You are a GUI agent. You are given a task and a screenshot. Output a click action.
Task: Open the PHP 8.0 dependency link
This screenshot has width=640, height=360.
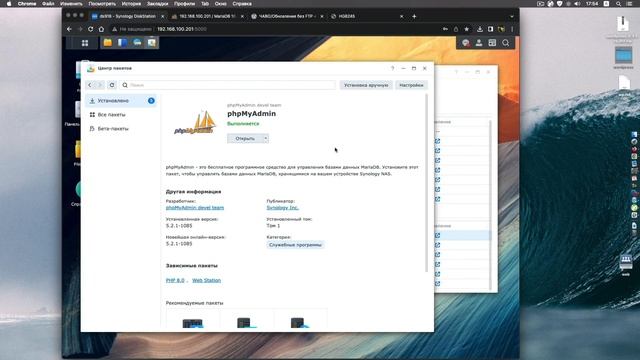coord(175,280)
